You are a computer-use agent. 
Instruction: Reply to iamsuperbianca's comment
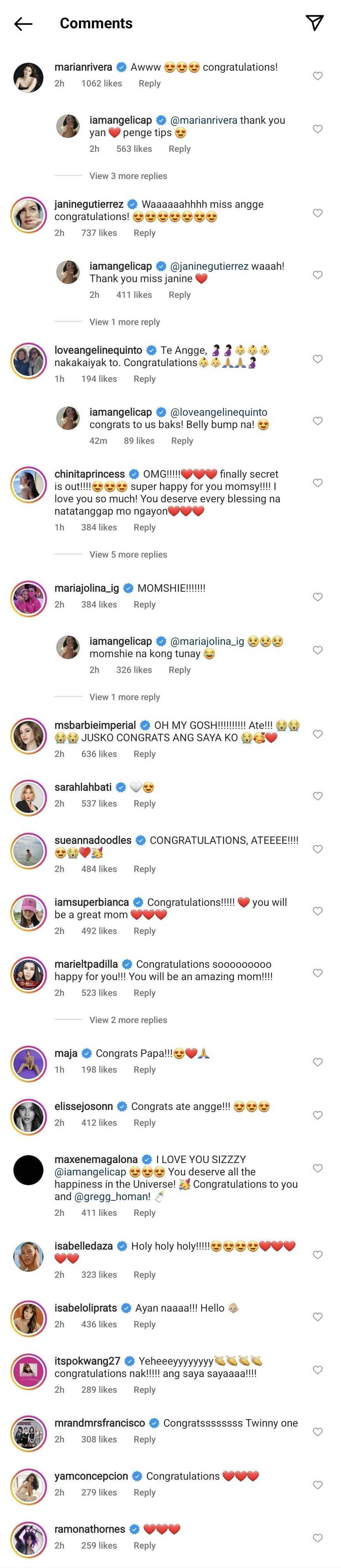(145, 931)
